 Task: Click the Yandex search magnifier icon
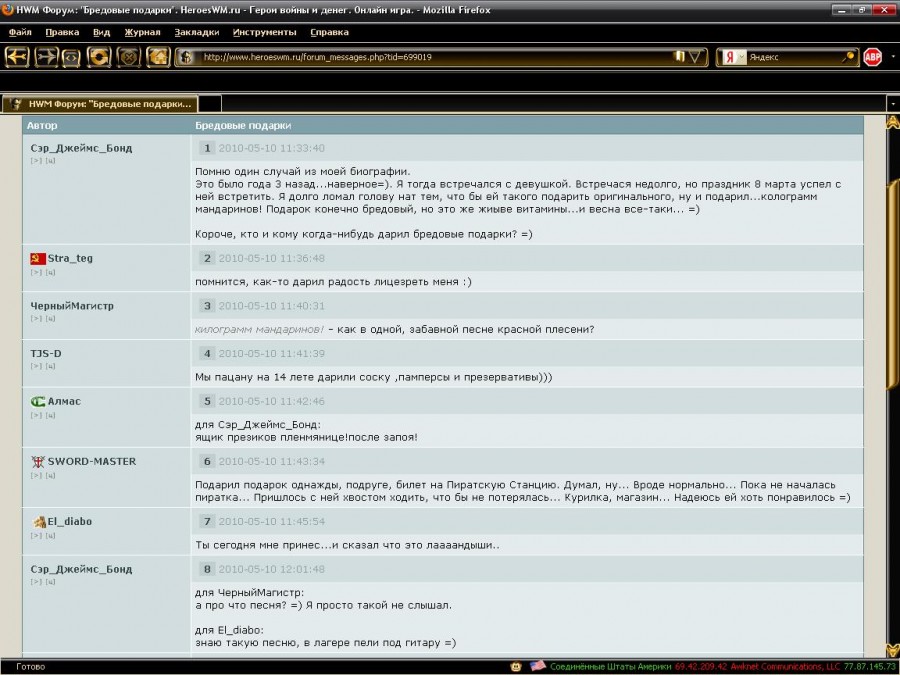(x=848, y=57)
